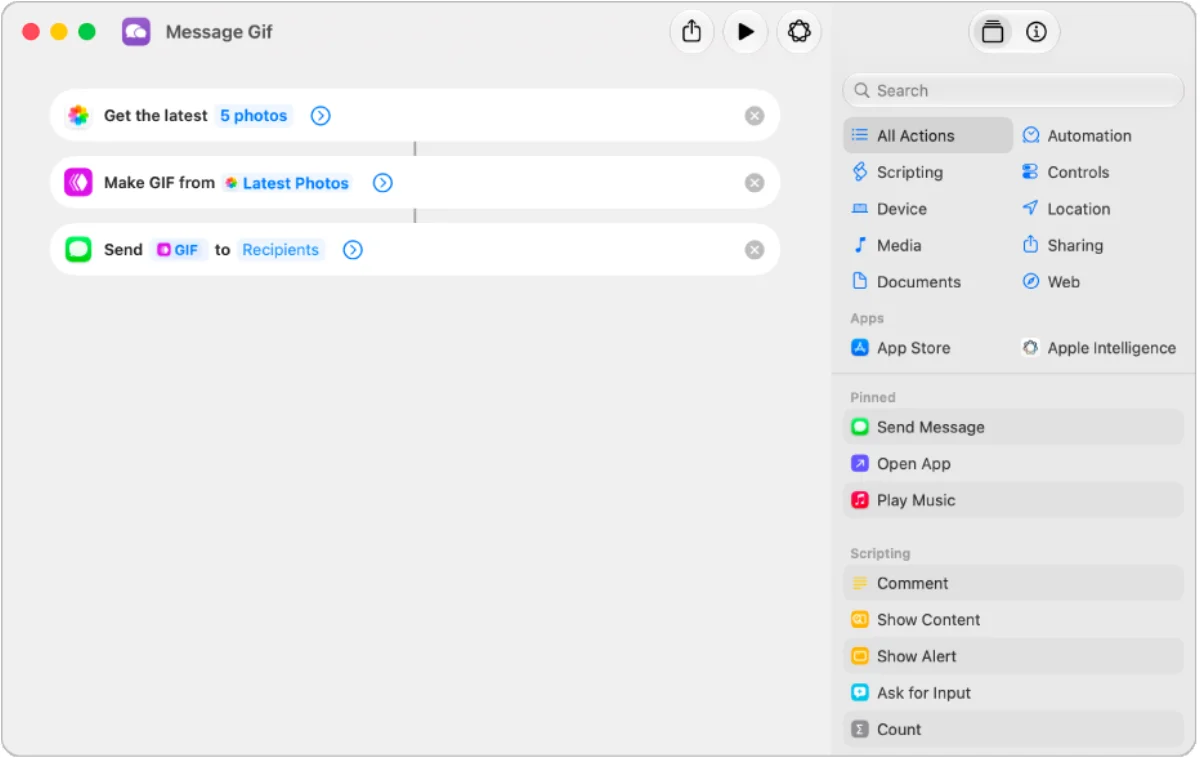Remove the Send GIF action

755,250
